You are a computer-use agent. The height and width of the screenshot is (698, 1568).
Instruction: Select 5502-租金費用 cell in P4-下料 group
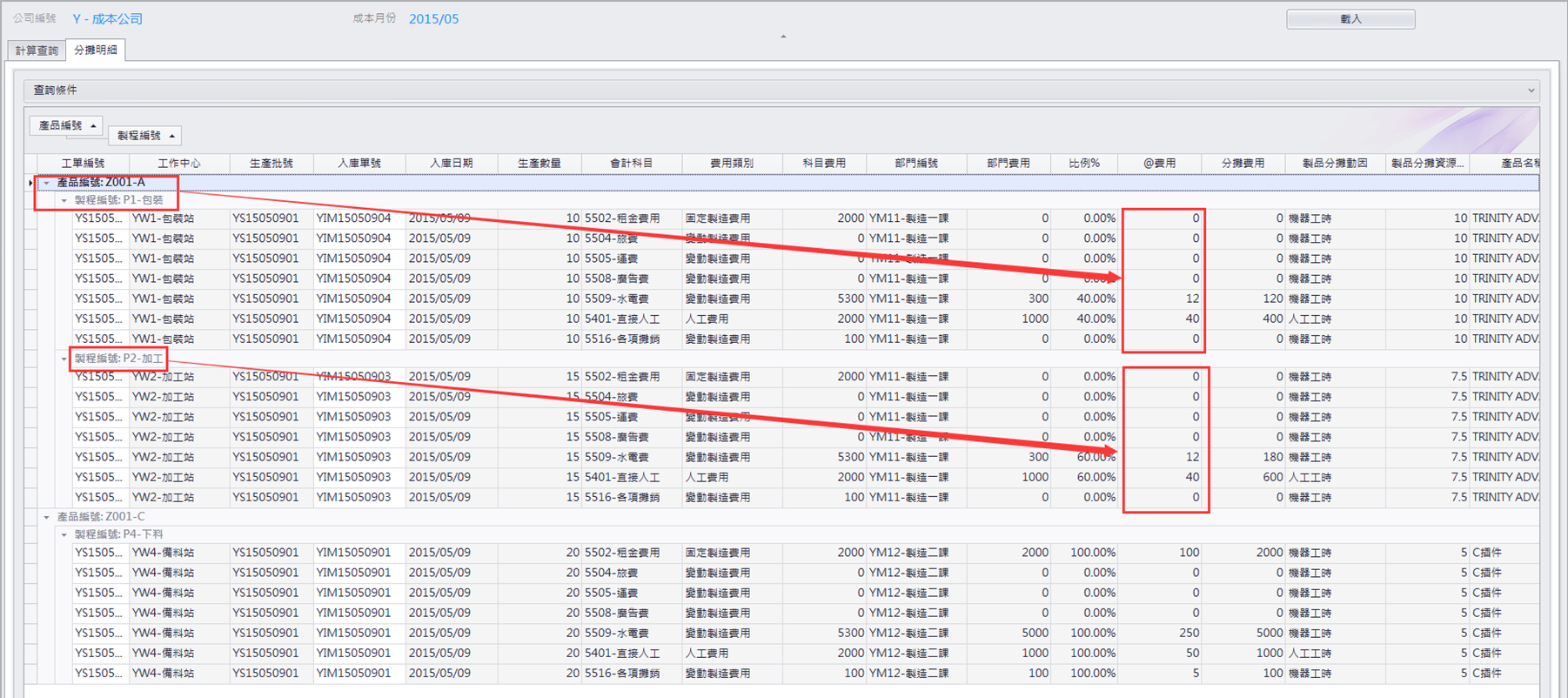[631, 553]
